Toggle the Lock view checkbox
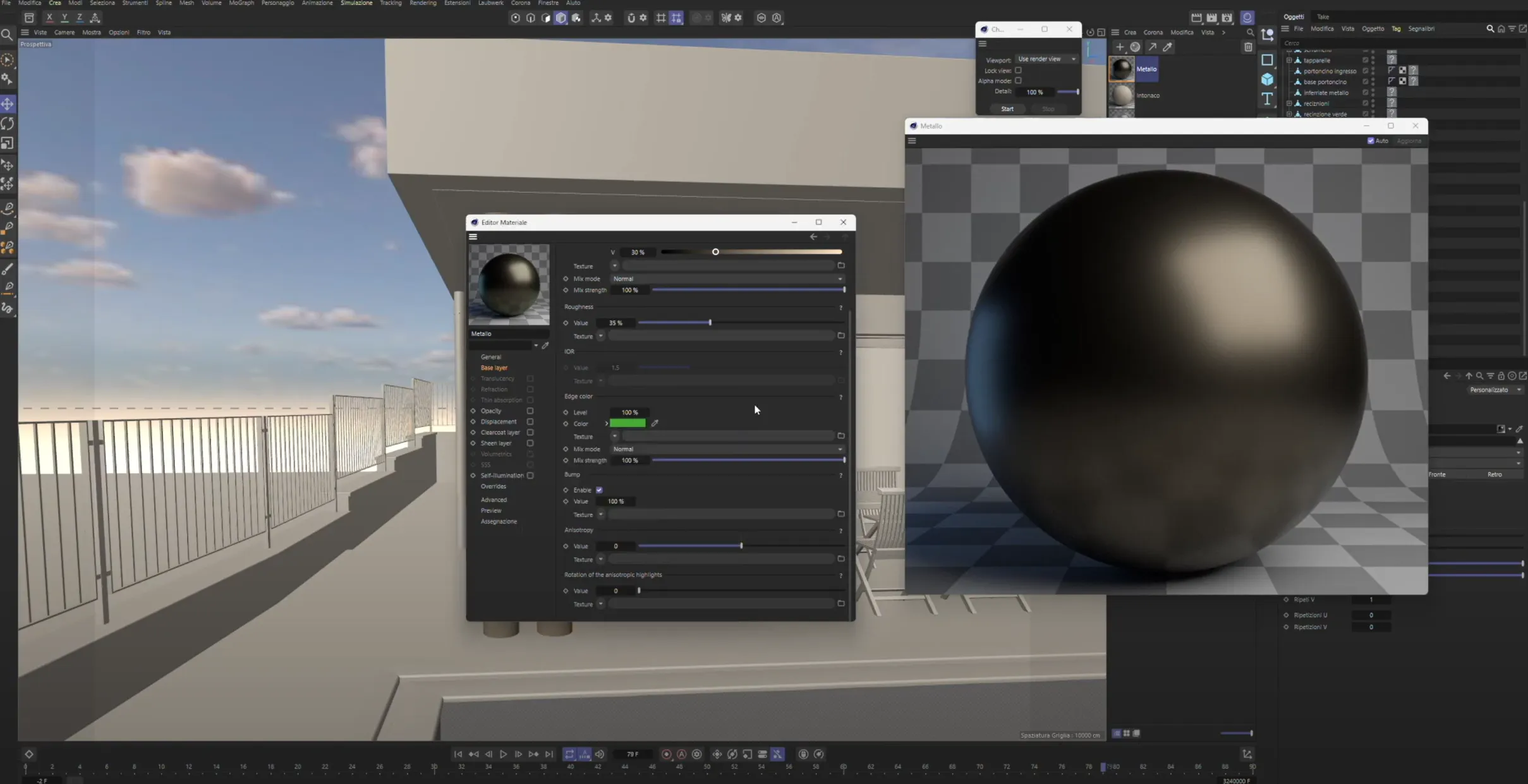 click(1018, 71)
